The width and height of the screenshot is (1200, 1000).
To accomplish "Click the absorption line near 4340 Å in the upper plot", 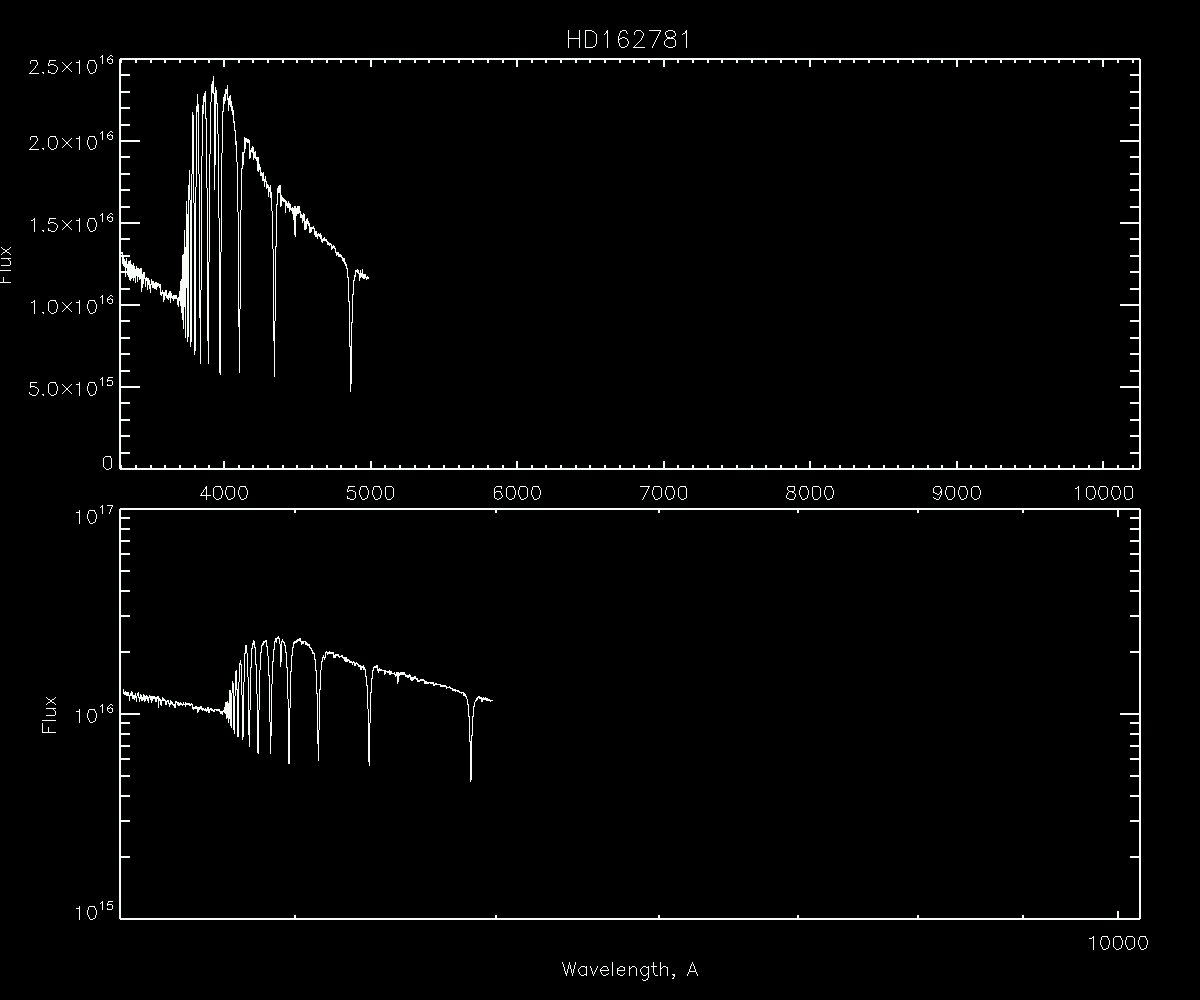I will [274, 285].
